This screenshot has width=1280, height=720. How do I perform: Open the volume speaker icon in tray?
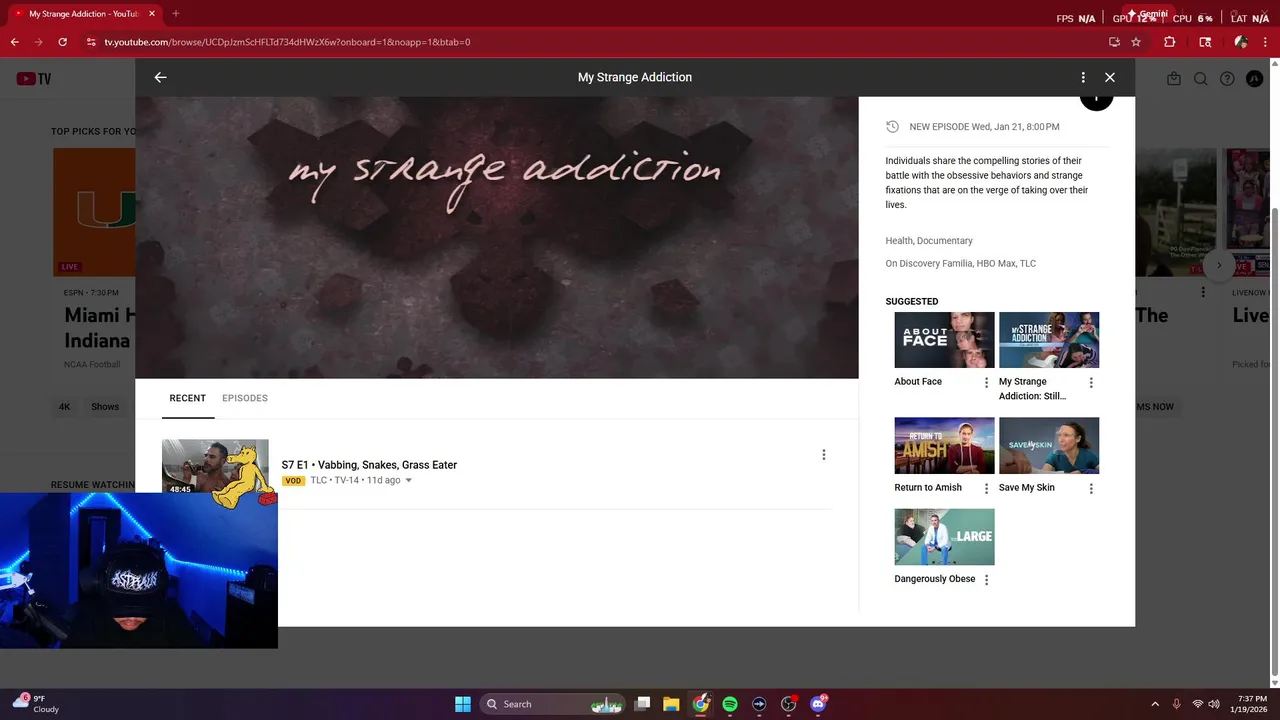click(x=1215, y=704)
